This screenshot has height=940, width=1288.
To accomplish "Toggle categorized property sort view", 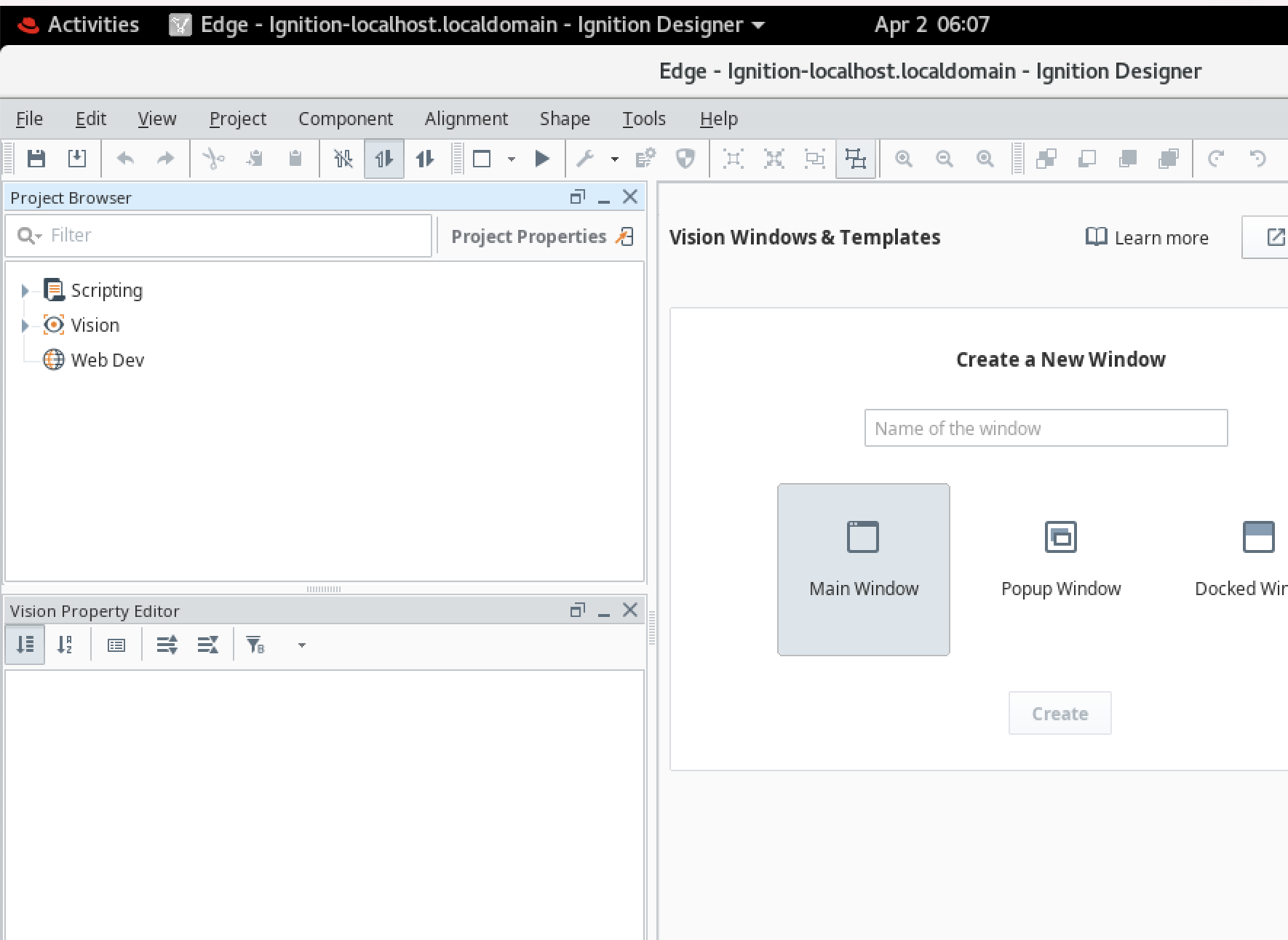I will 25,645.
